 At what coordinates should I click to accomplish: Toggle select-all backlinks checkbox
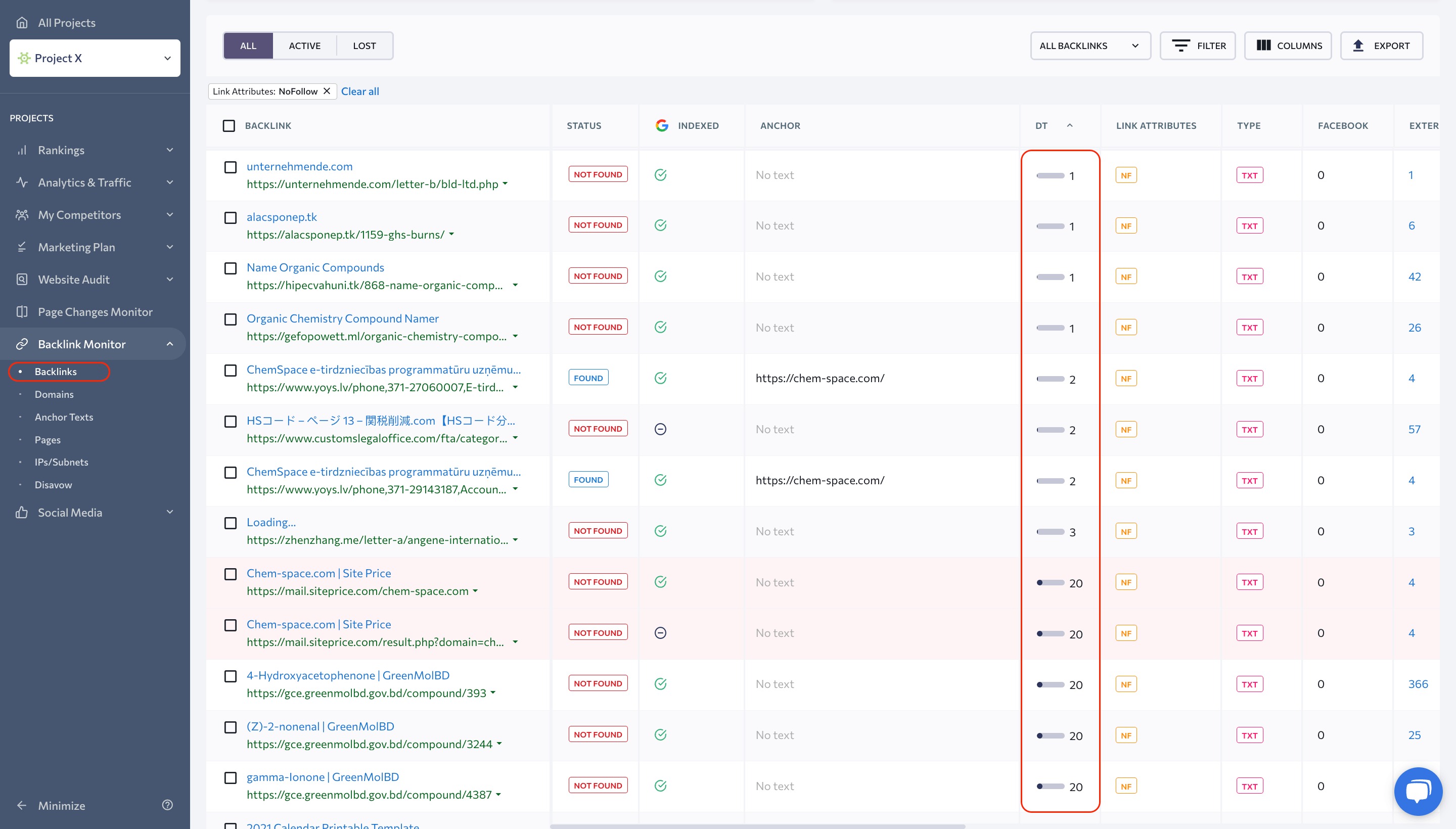[229, 125]
